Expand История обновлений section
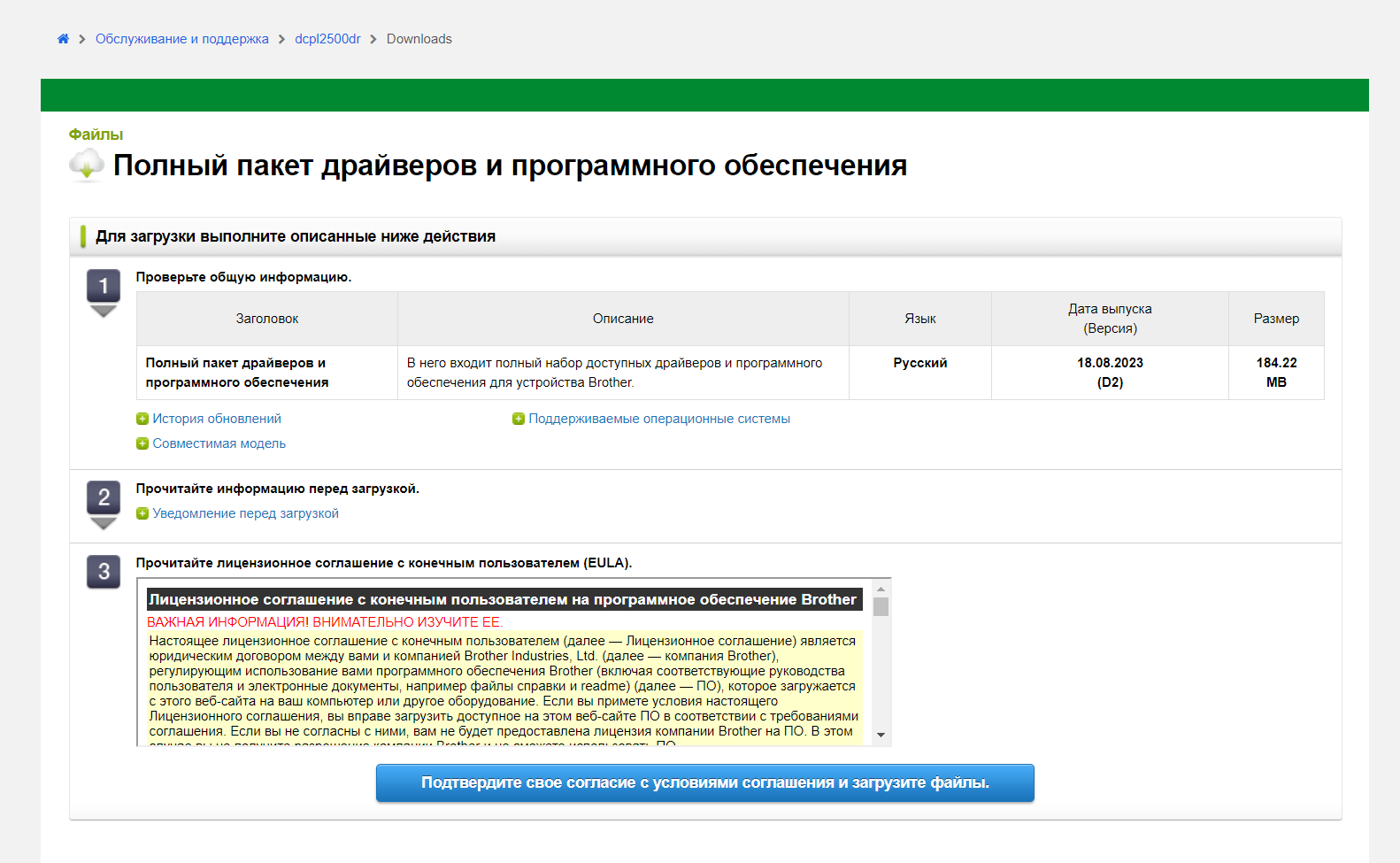1400x863 pixels. [217, 419]
